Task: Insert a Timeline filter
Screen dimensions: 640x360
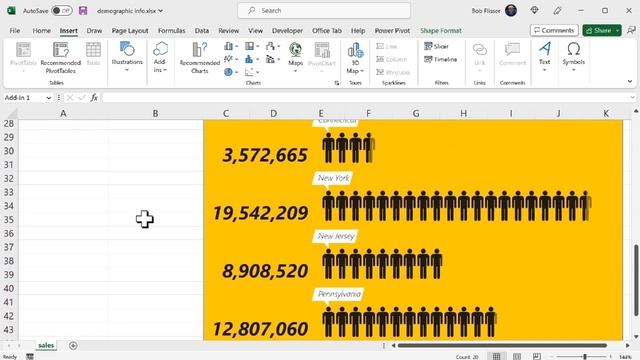Action: click(440, 59)
